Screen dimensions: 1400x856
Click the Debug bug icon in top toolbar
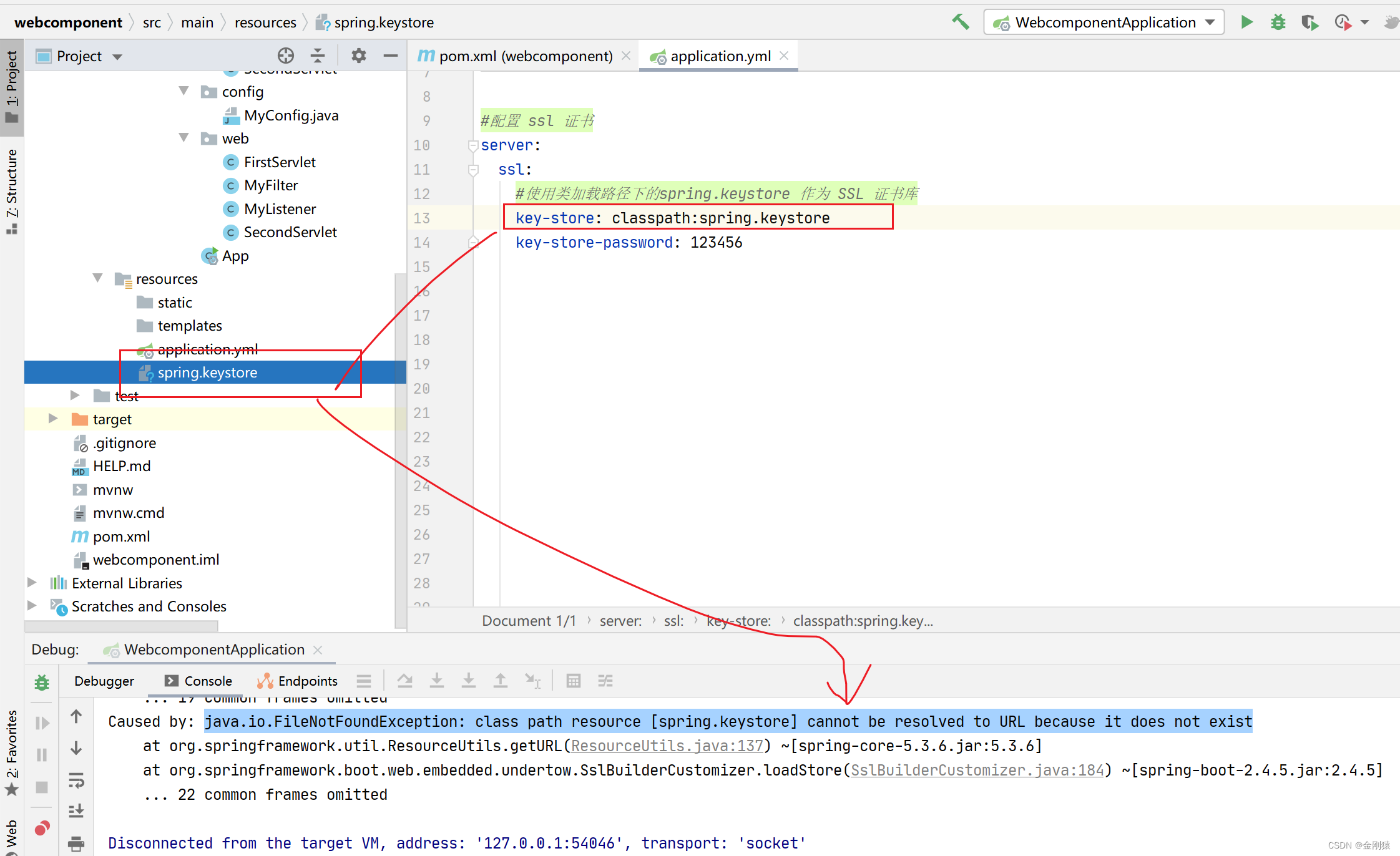1278,22
